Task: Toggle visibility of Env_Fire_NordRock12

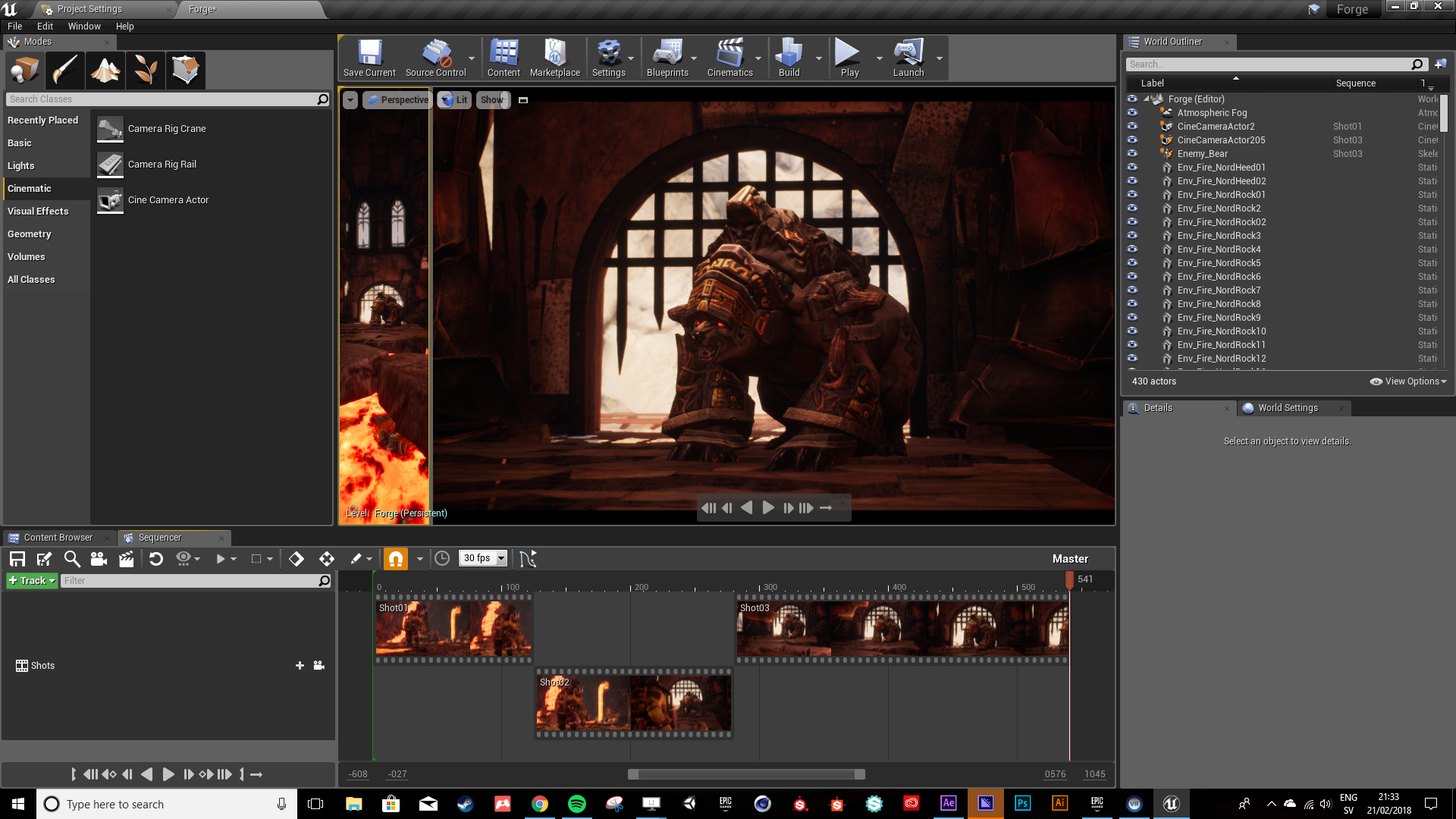Action: pos(1132,358)
